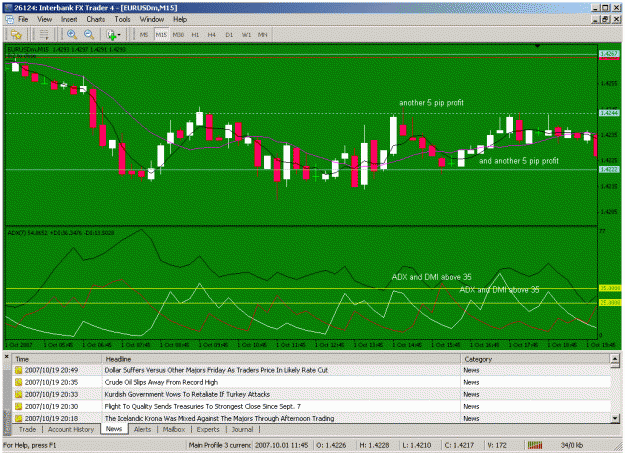This screenshot has width=625, height=453.
Task: Open the Tools menu
Action: [x=122, y=19]
